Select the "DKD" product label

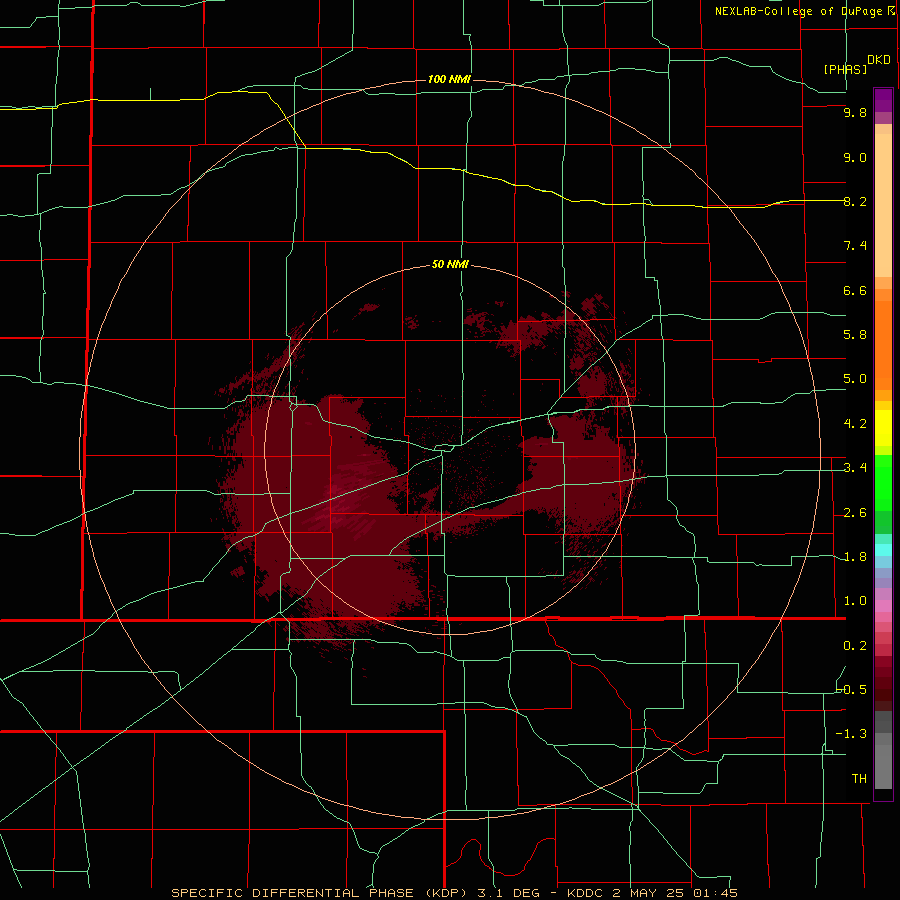click(878, 60)
